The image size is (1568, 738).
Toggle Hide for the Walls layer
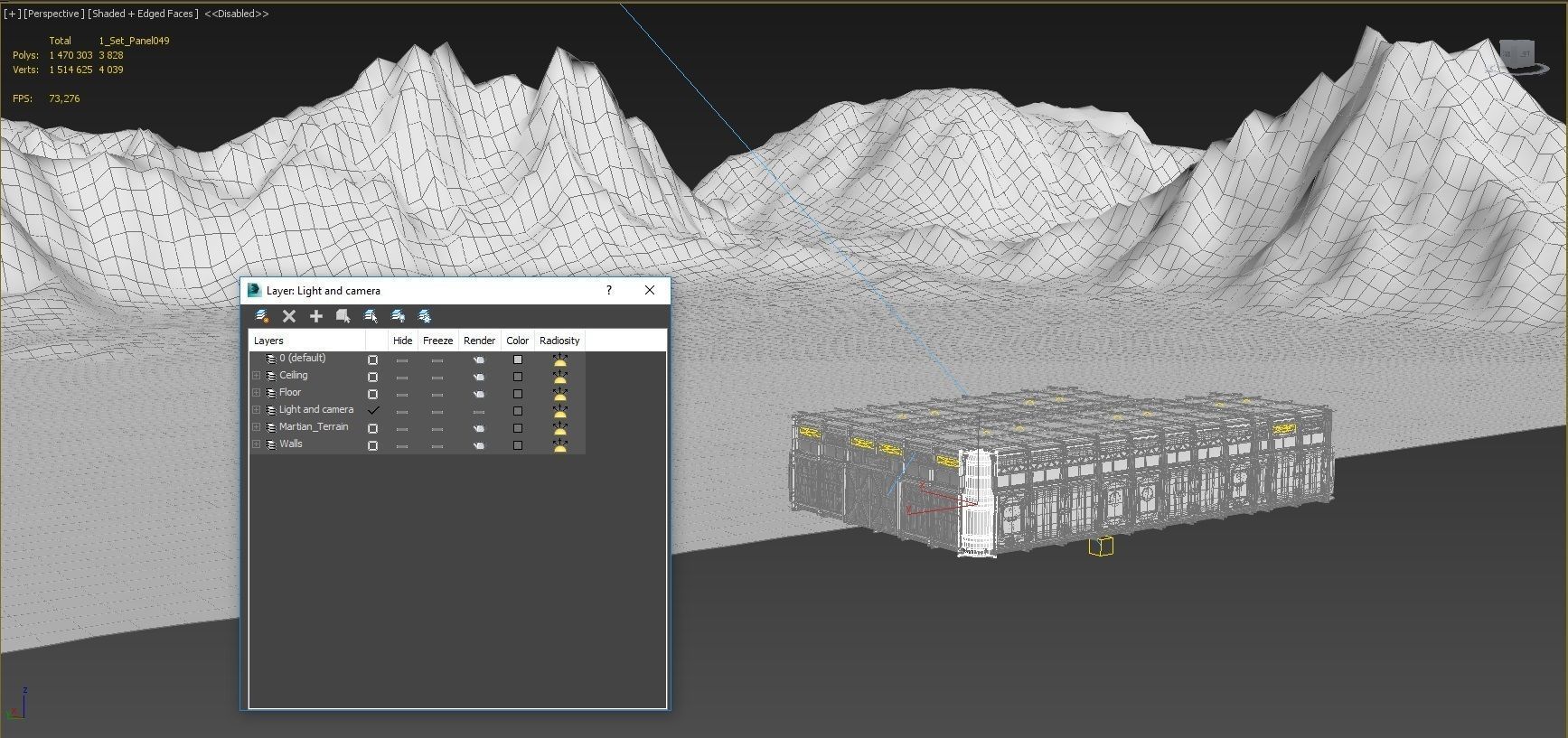pyautogui.click(x=402, y=446)
